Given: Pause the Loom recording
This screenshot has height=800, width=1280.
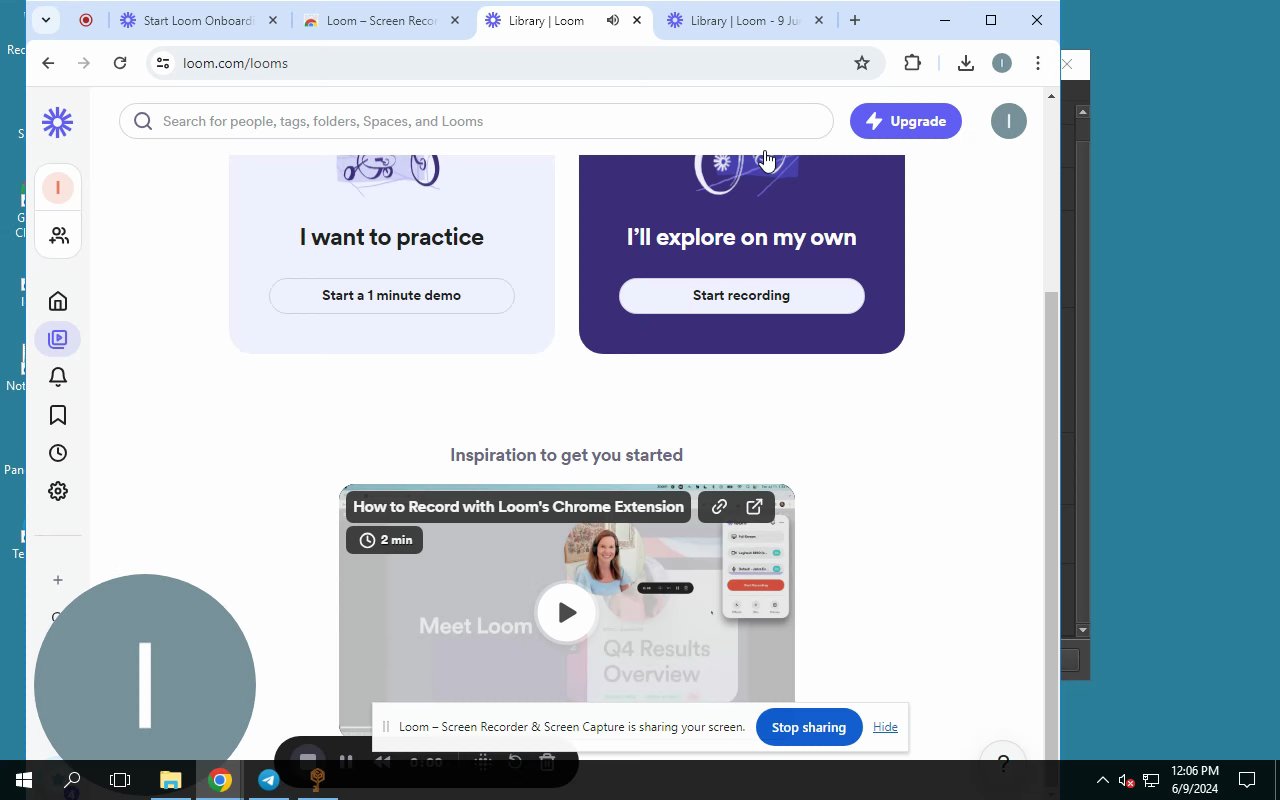Looking at the screenshot, I should (x=346, y=762).
